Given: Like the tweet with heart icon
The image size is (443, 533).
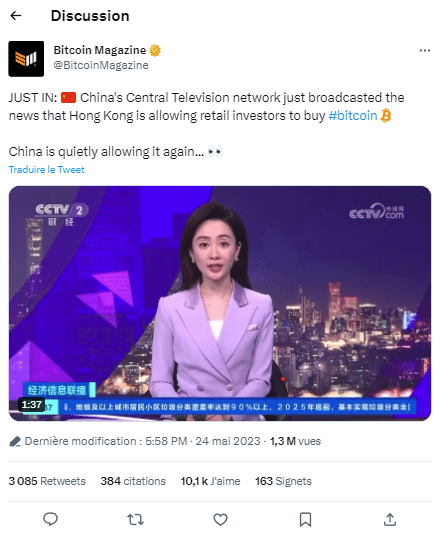Looking at the screenshot, I should coord(220,519).
